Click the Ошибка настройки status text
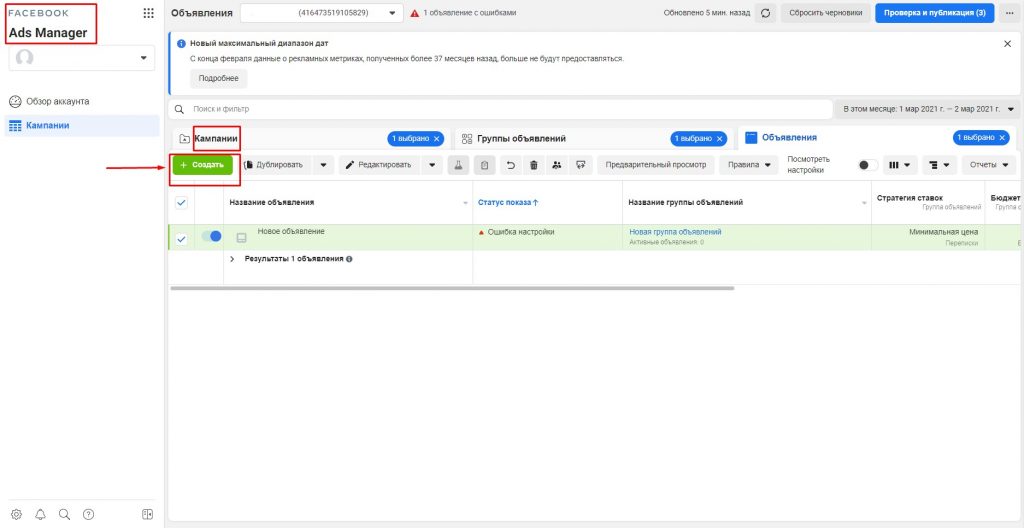Screen dimensions: 1024x528 coord(521,232)
